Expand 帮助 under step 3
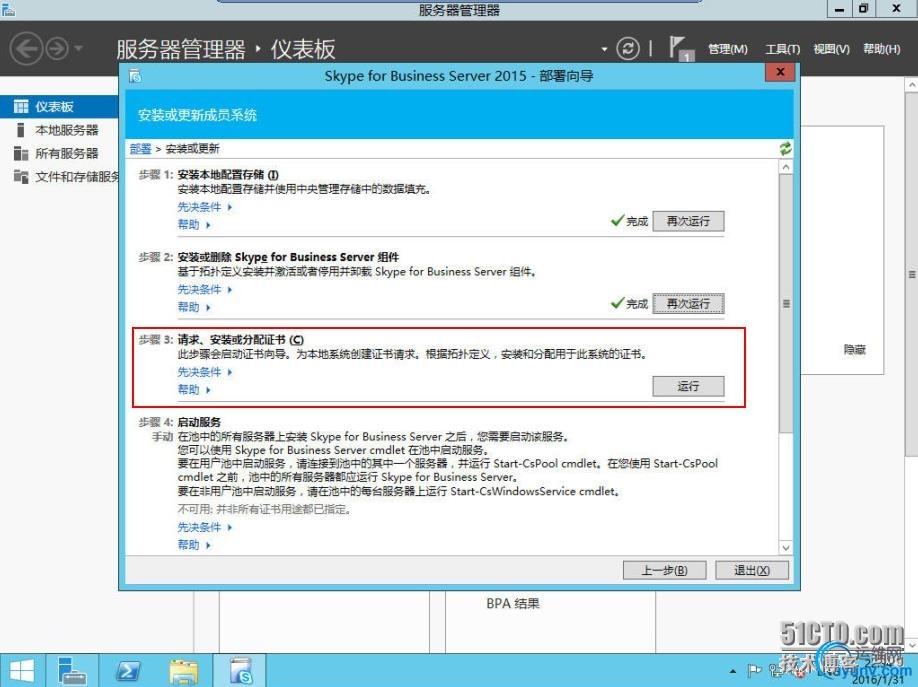Viewport: 918px width, 687px height. coord(194,389)
